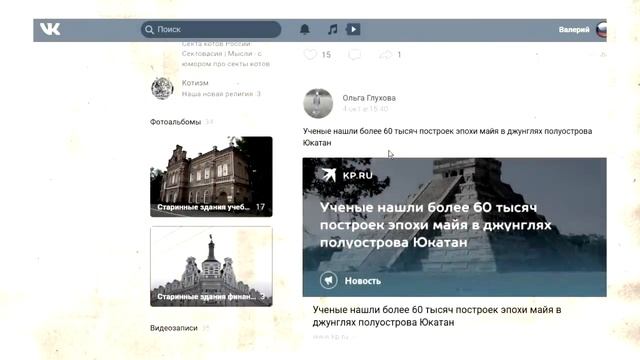Open notifications via the bell icon
The width and height of the screenshot is (640, 360).
[304, 29]
